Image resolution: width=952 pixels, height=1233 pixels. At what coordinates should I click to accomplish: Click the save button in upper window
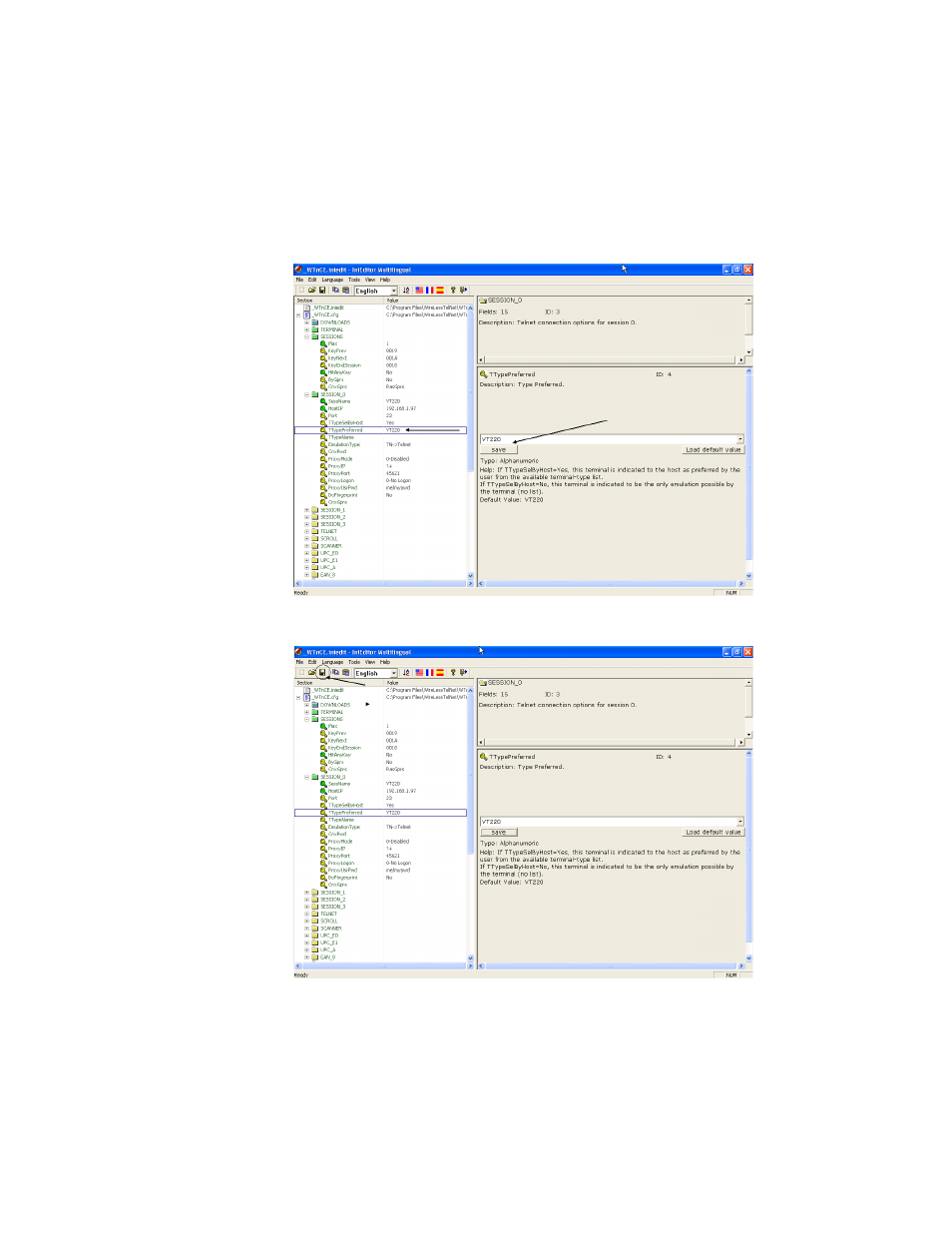click(x=499, y=449)
